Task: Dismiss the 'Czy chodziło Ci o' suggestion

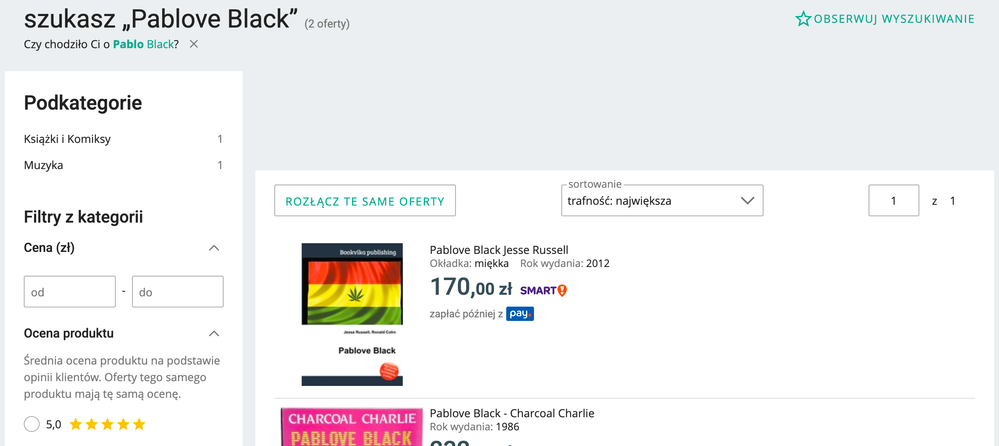Action: 194,44
